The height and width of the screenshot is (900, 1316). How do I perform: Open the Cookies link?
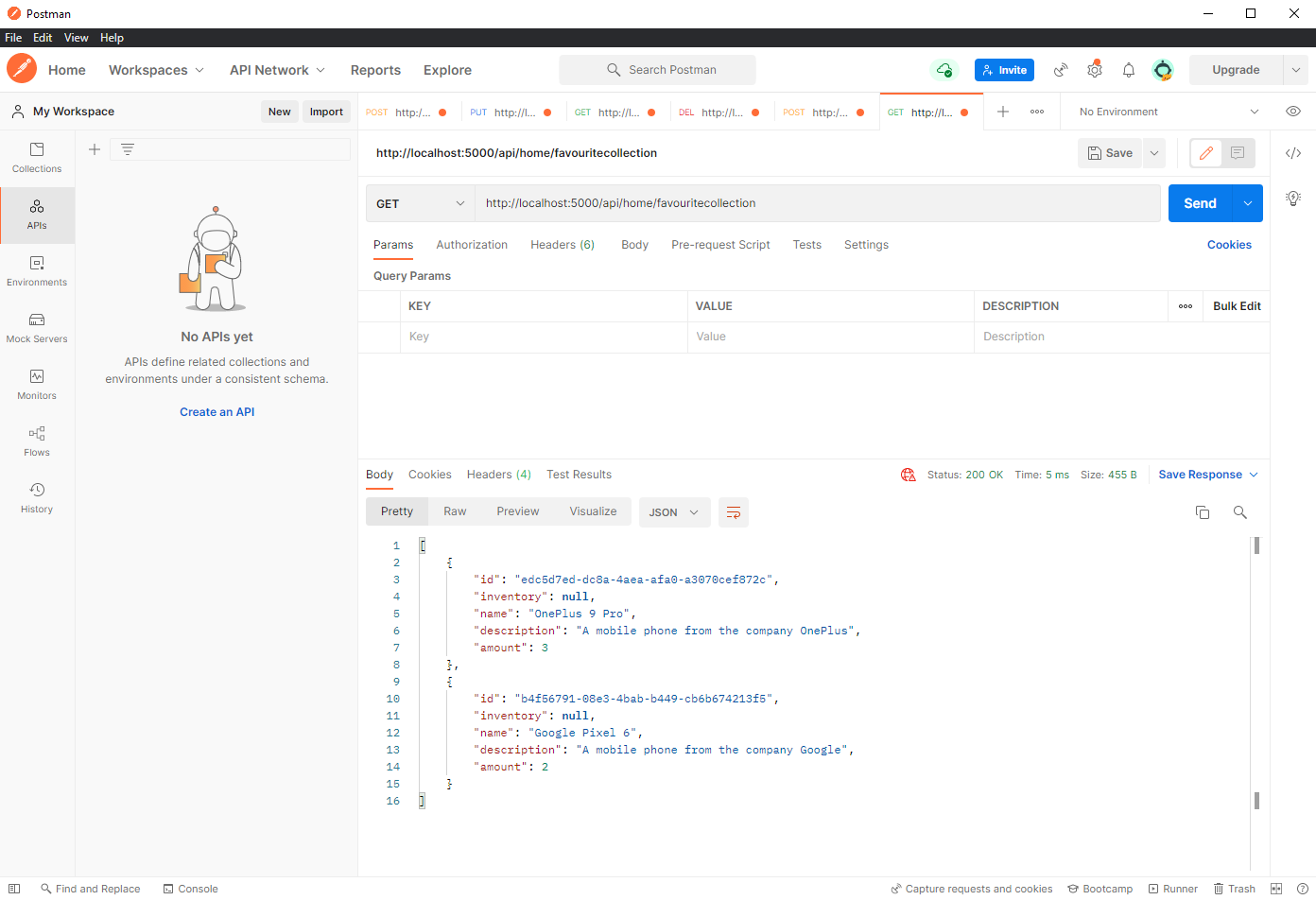tap(1229, 245)
